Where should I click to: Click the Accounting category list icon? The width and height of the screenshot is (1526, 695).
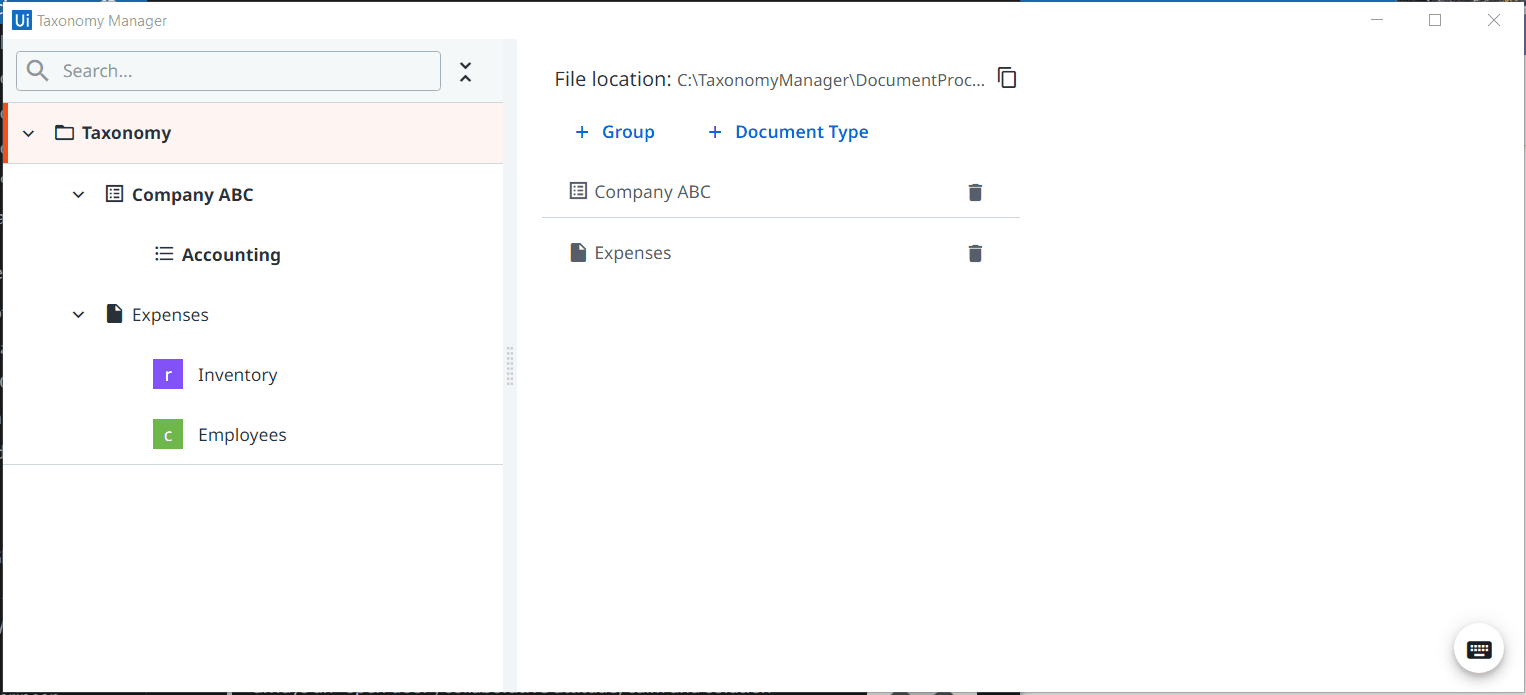164,254
